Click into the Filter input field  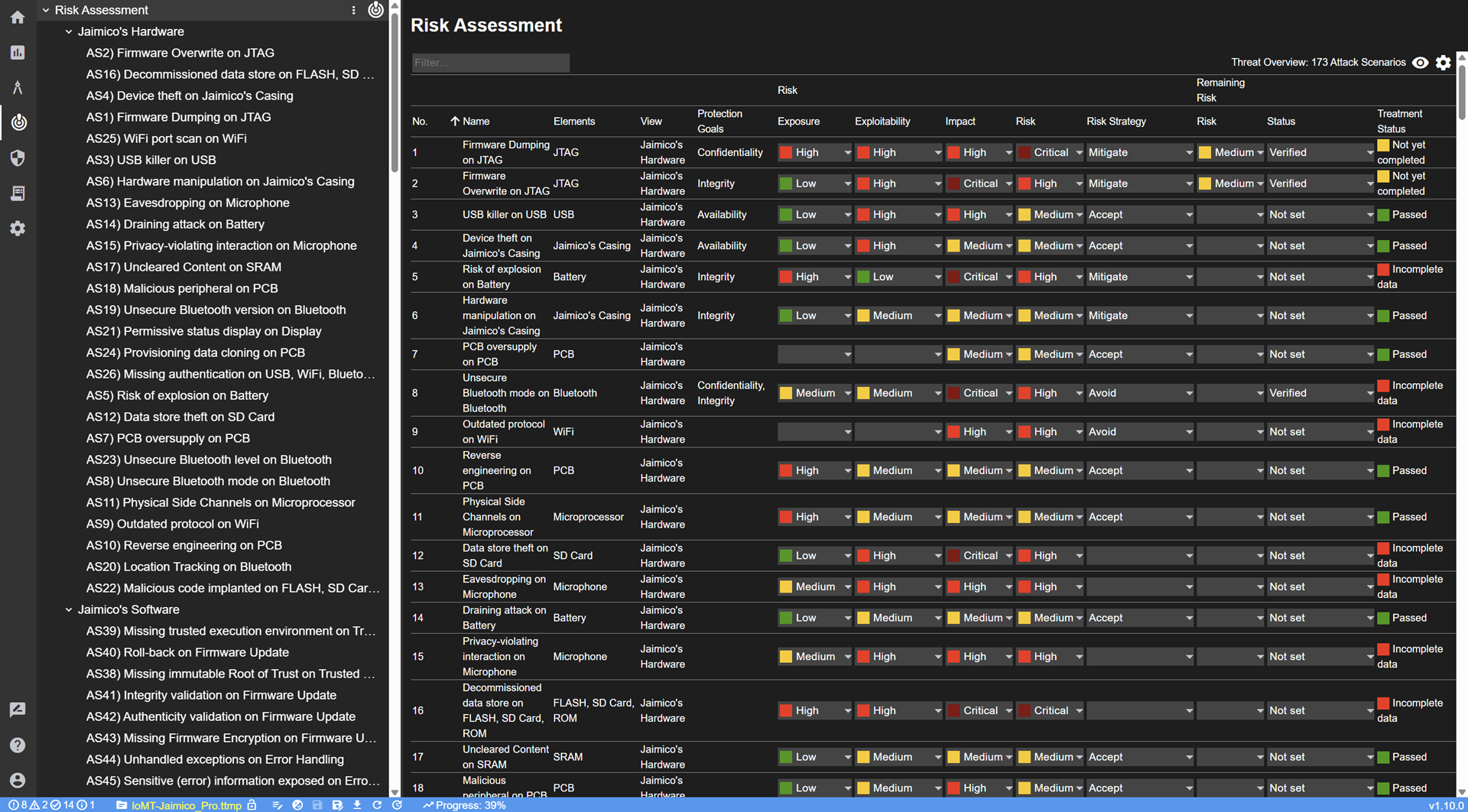(490, 63)
